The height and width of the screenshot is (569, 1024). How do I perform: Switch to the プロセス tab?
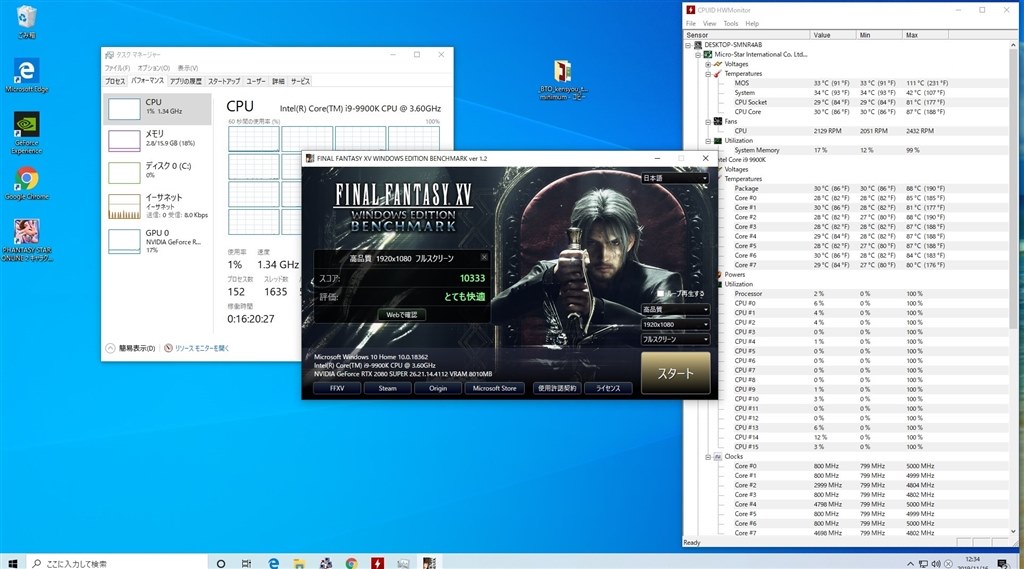(x=115, y=81)
